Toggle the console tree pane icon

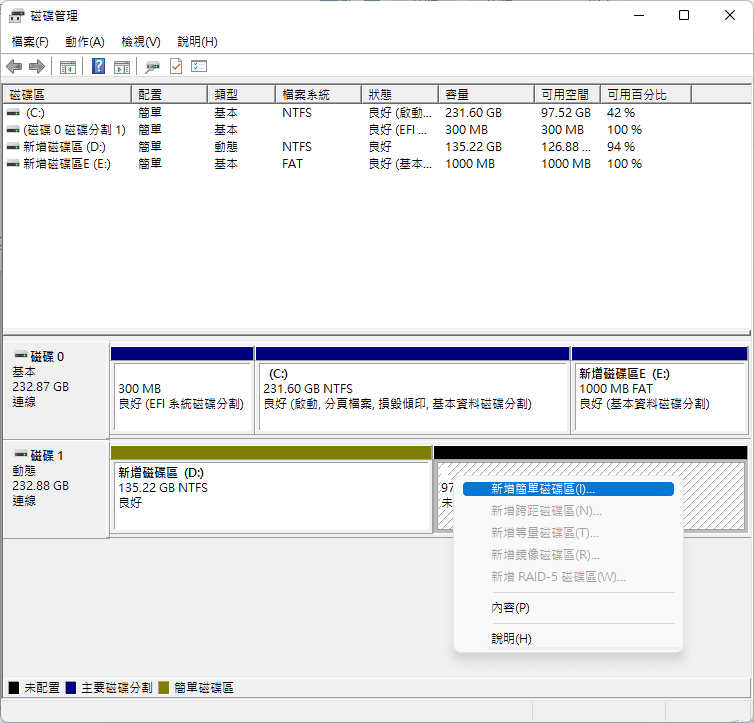67,67
